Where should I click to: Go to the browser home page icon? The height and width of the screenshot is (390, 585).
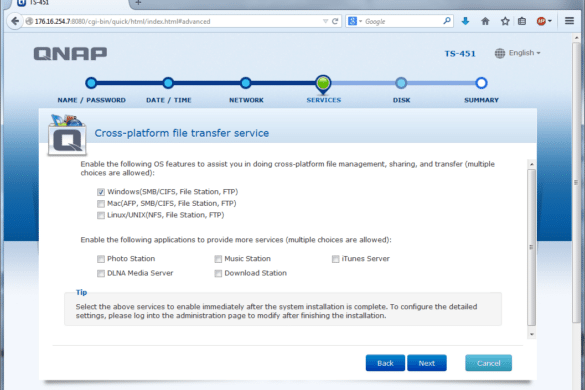(485, 21)
